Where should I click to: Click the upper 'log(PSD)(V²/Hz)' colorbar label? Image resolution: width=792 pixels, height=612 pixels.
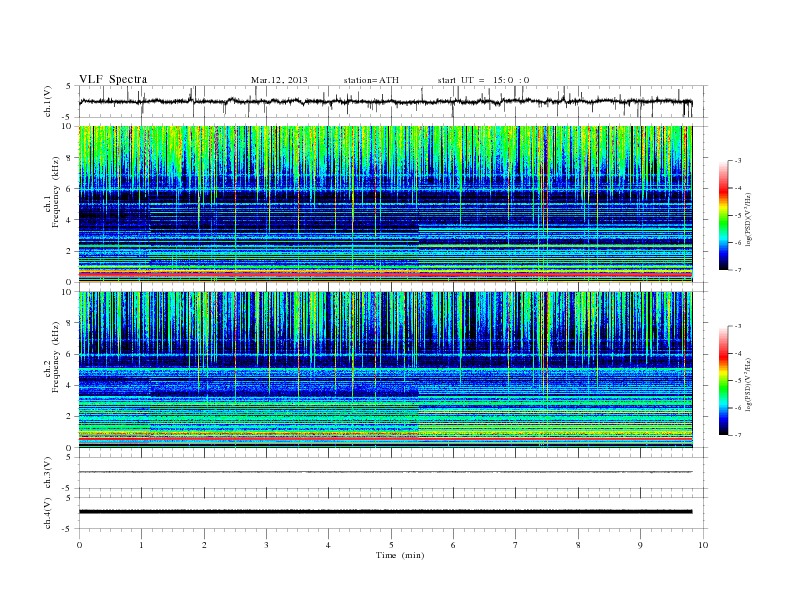[x=749, y=219]
